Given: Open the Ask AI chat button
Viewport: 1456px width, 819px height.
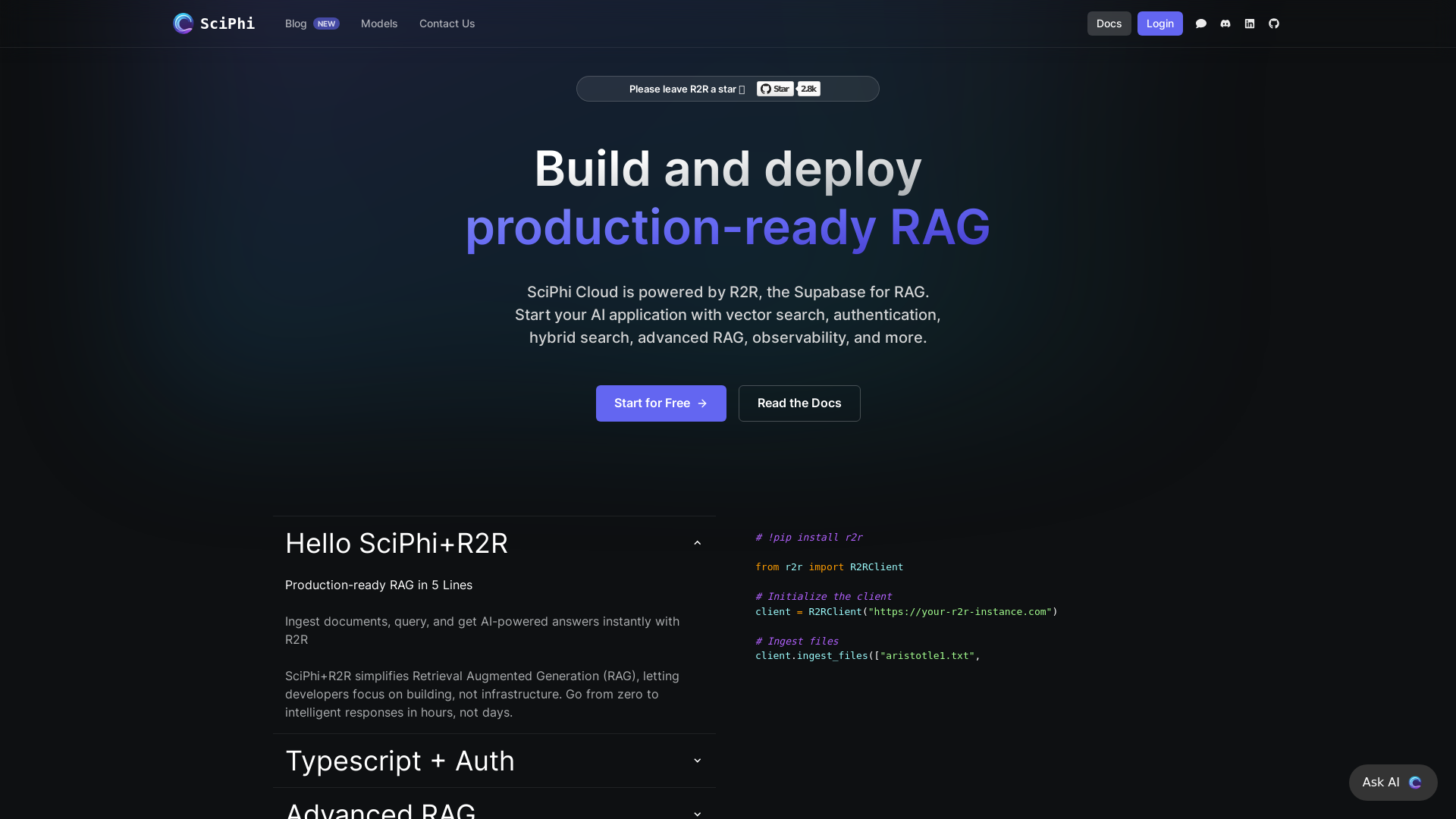Looking at the screenshot, I should 1392,783.
